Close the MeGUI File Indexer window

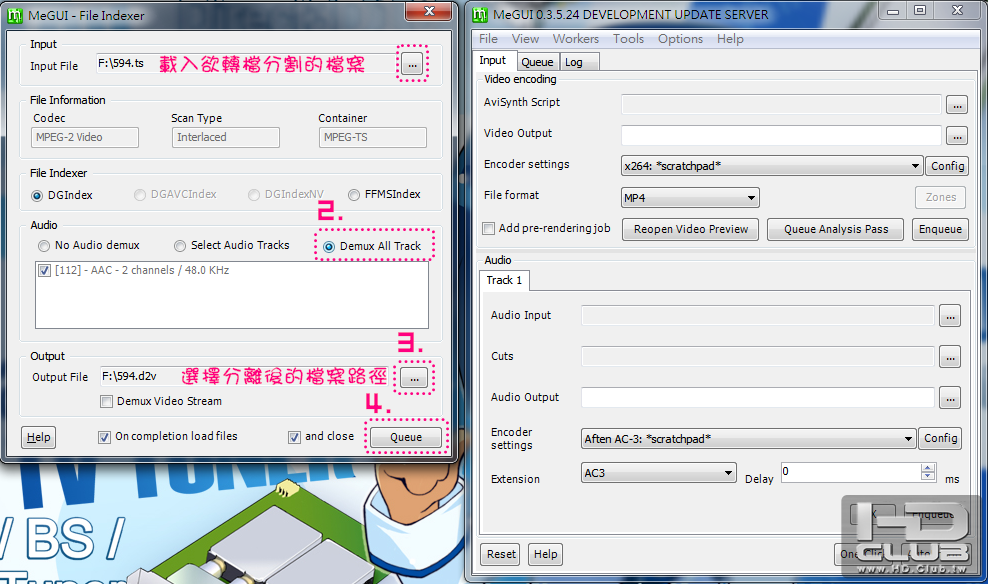coord(429,11)
